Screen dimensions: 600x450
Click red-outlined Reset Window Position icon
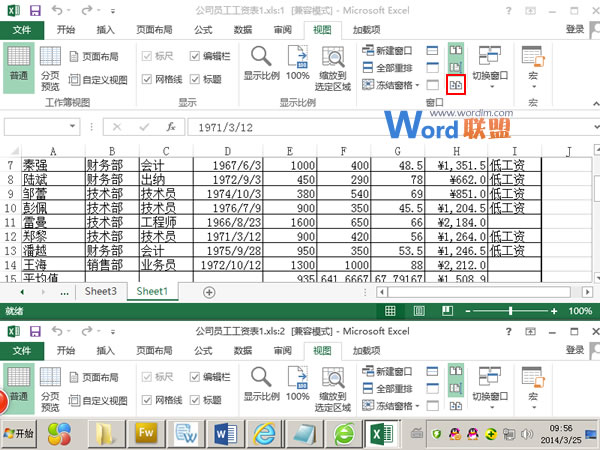click(x=455, y=86)
